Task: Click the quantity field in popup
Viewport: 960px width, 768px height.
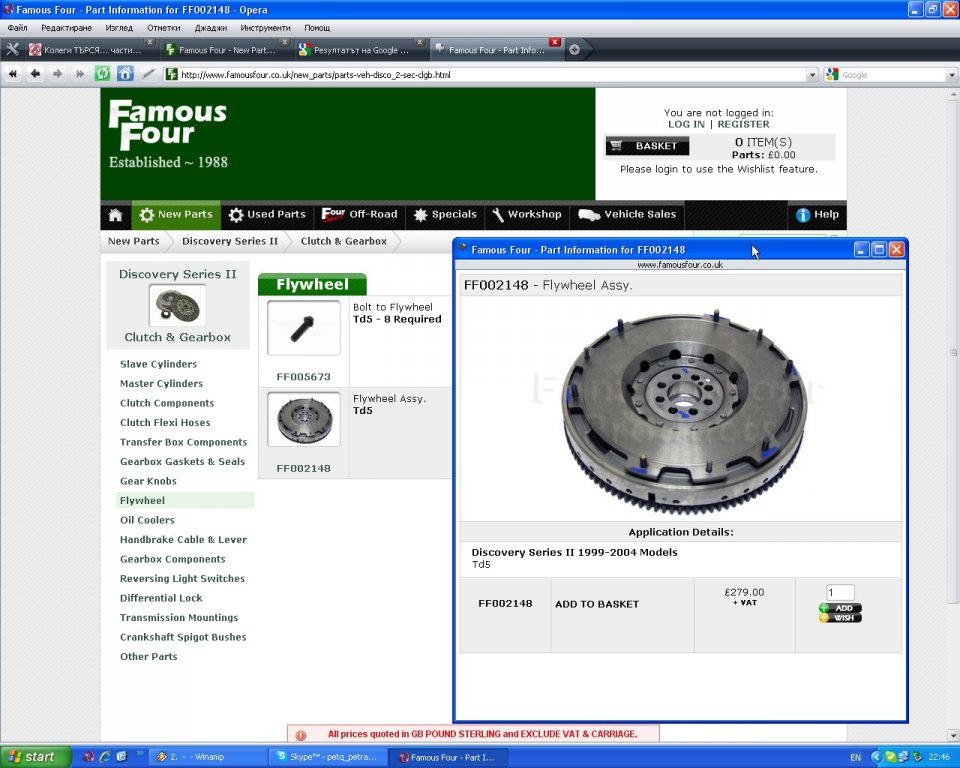Action: point(840,592)
